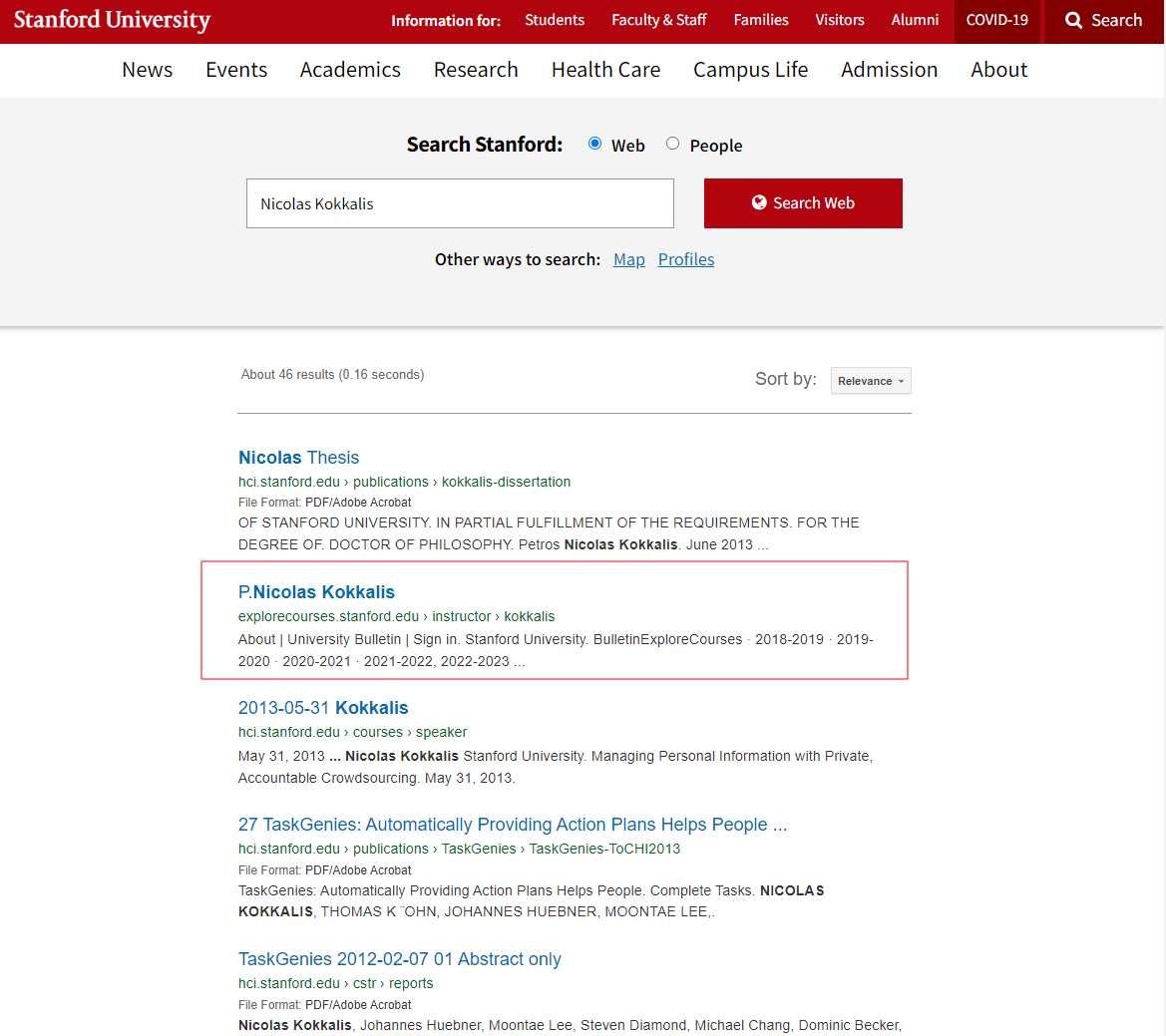The image size is (1166, 1036).
Task: Open the Research section
Action: pos(476,70)
